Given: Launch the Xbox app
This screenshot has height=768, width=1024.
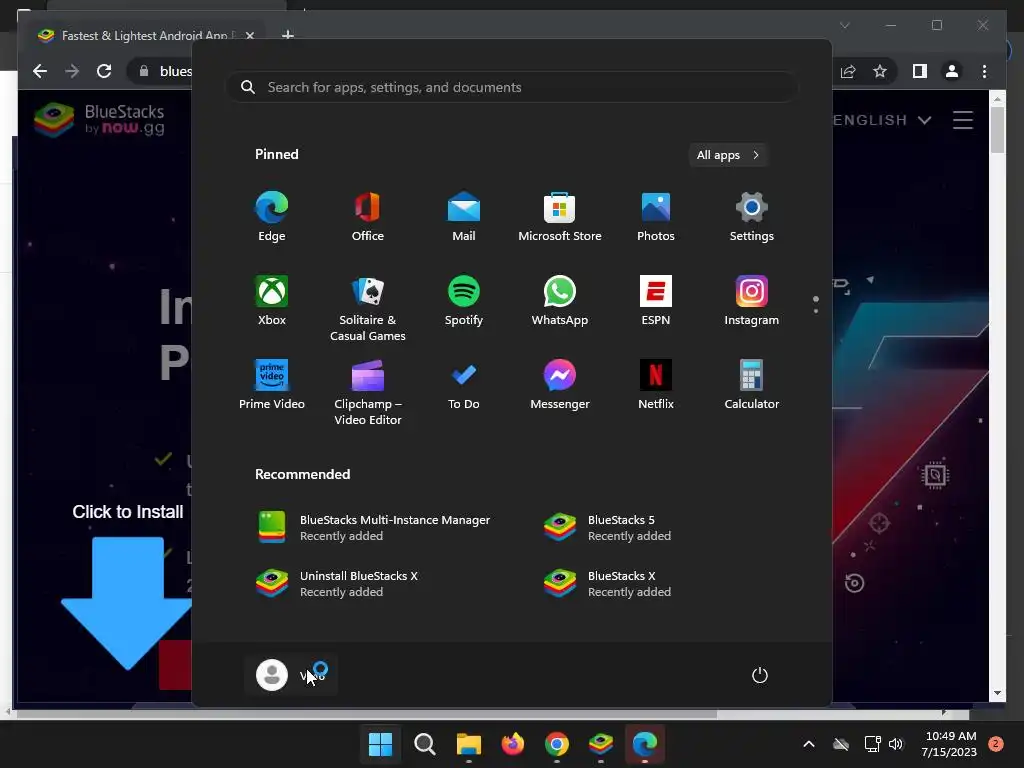Looking at the screenshot, I should [272, 300].
